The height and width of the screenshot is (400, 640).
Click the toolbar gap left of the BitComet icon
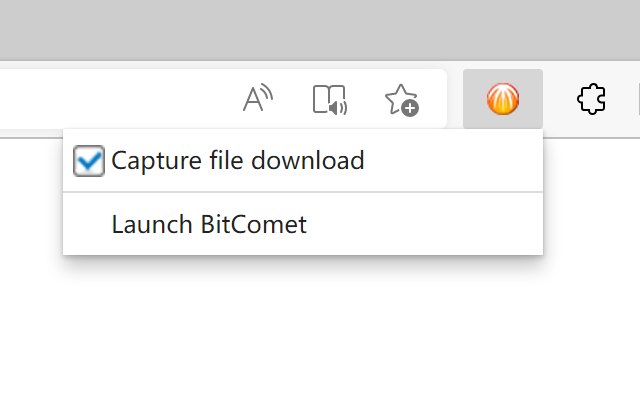pos(454,99)
